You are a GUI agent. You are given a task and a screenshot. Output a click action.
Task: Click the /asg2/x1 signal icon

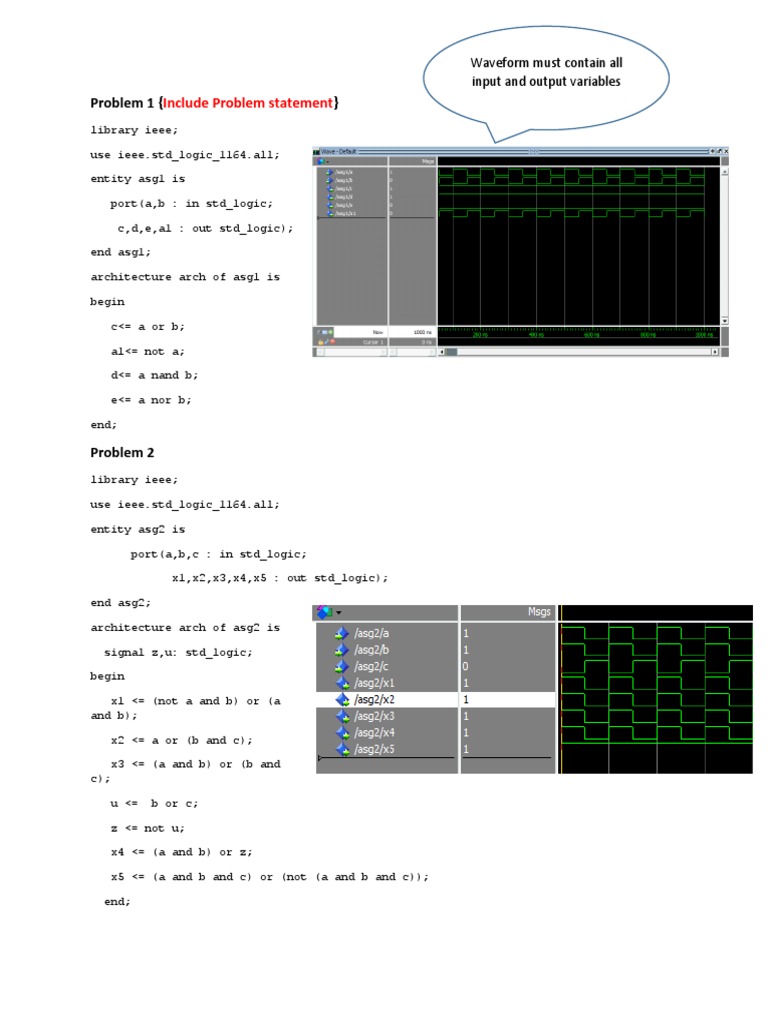pyautogui.click(x=342, y=683)
